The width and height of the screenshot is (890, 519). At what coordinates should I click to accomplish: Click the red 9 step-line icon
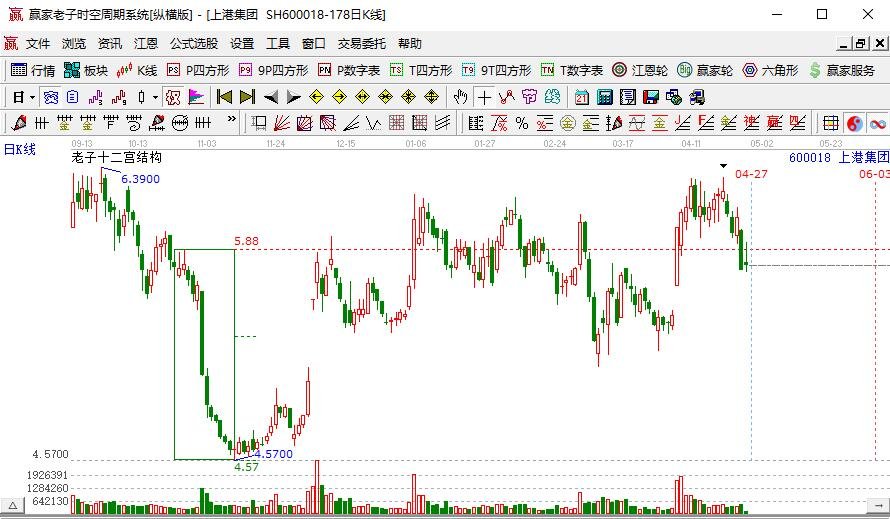[119, 98]
